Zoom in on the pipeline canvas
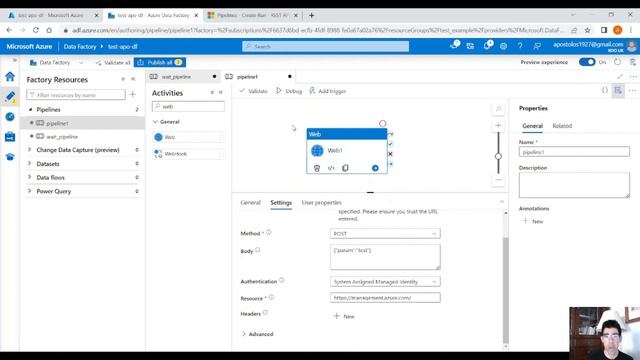The image size is (640, 360). (498, 125)
